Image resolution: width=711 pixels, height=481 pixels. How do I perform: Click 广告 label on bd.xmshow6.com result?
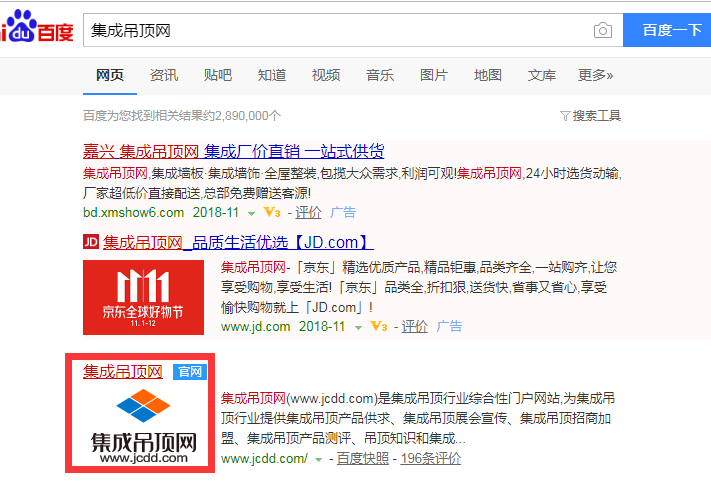coord(343,212)
